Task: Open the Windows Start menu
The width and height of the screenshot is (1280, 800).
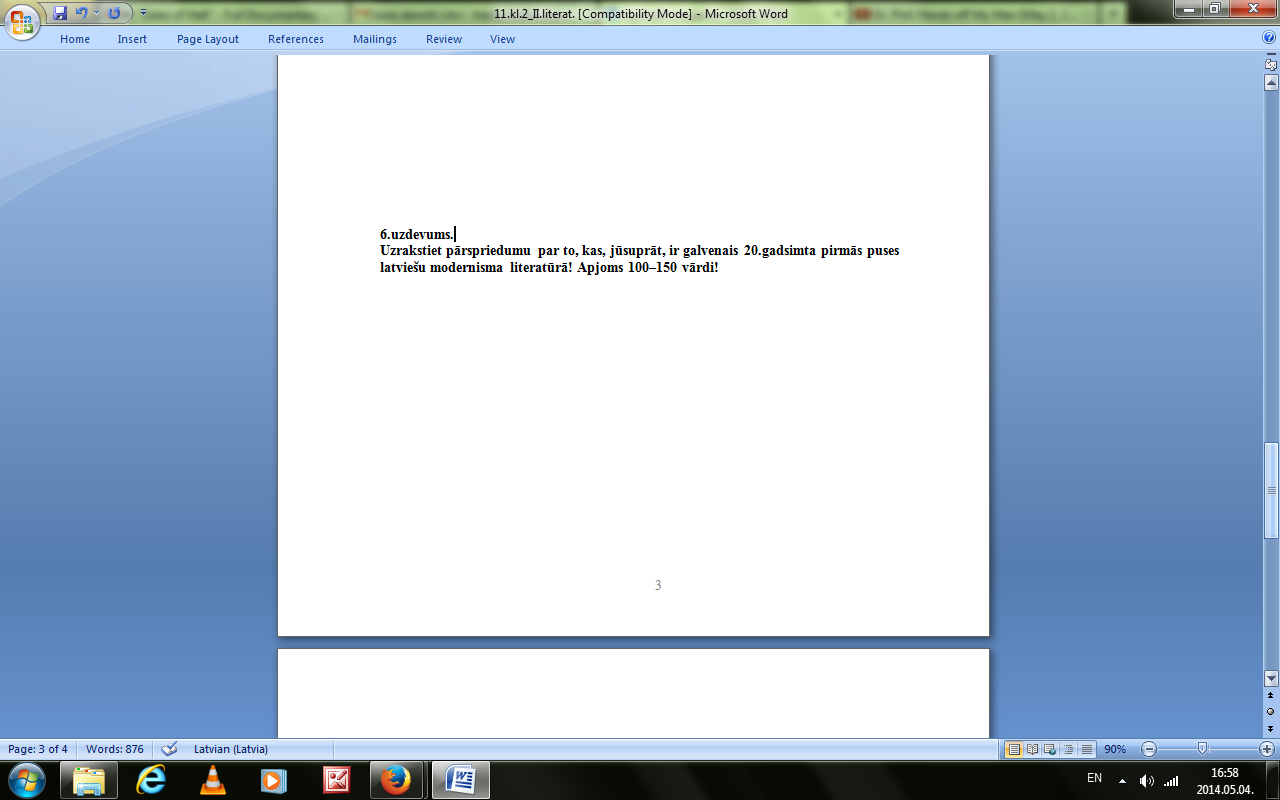Action: pyautogui.click(x=27, y=780)
